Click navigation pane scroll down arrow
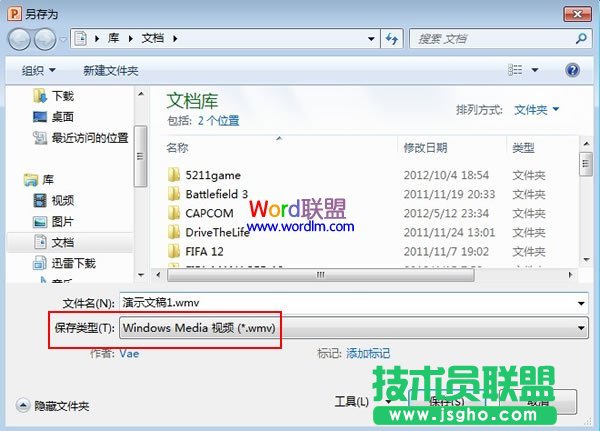 pos(141,275)
